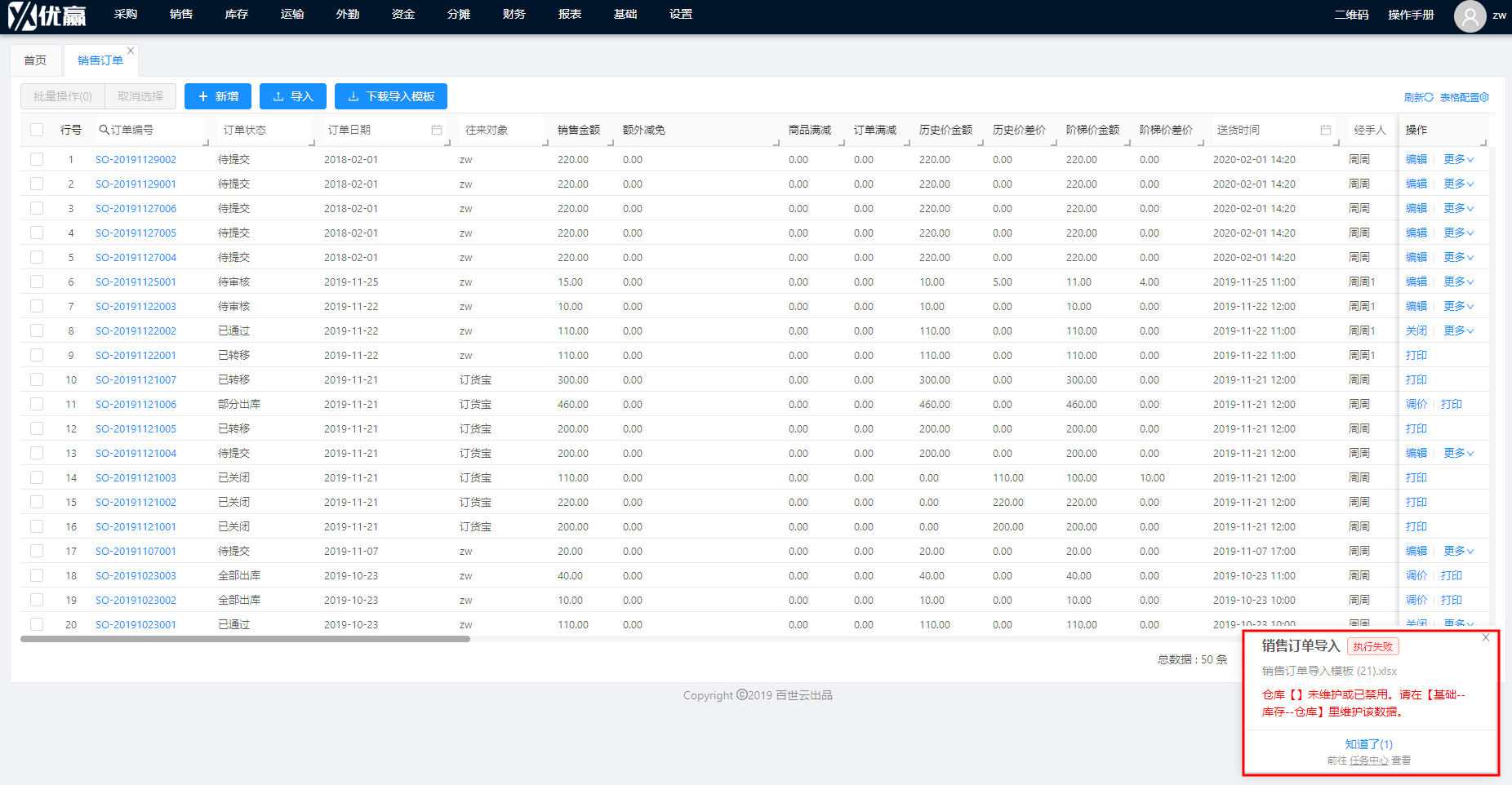The height and width of the screenshot is (785, 1512).
Task: Click the 订单编号 search field
Action: (x=149, y=130)
